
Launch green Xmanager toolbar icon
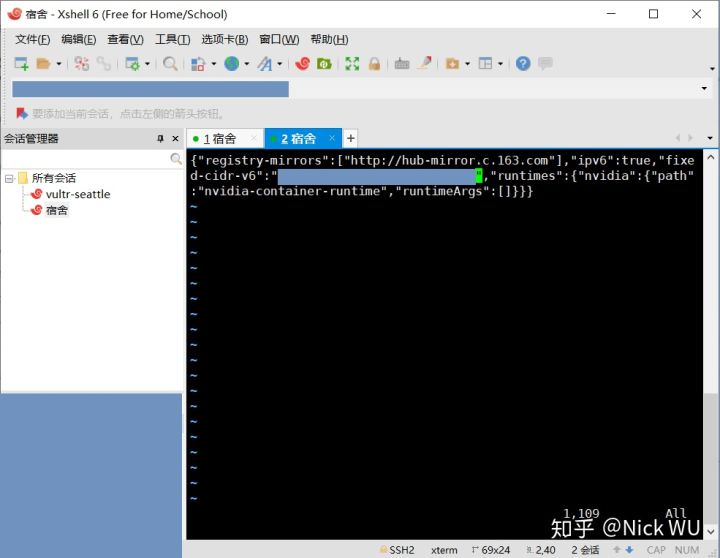[324, 63]
